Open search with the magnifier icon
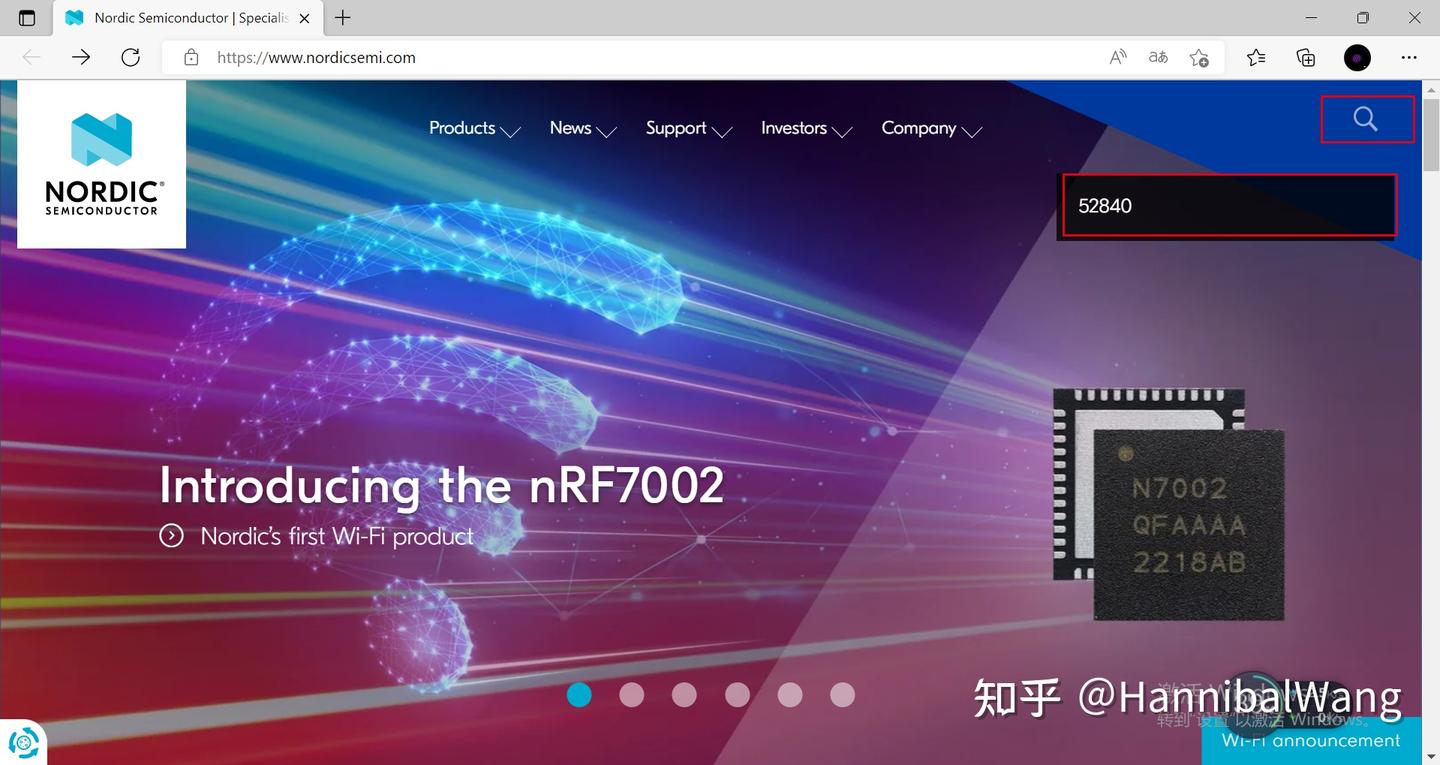The image size is (1440, 765). pos(1365,118)
